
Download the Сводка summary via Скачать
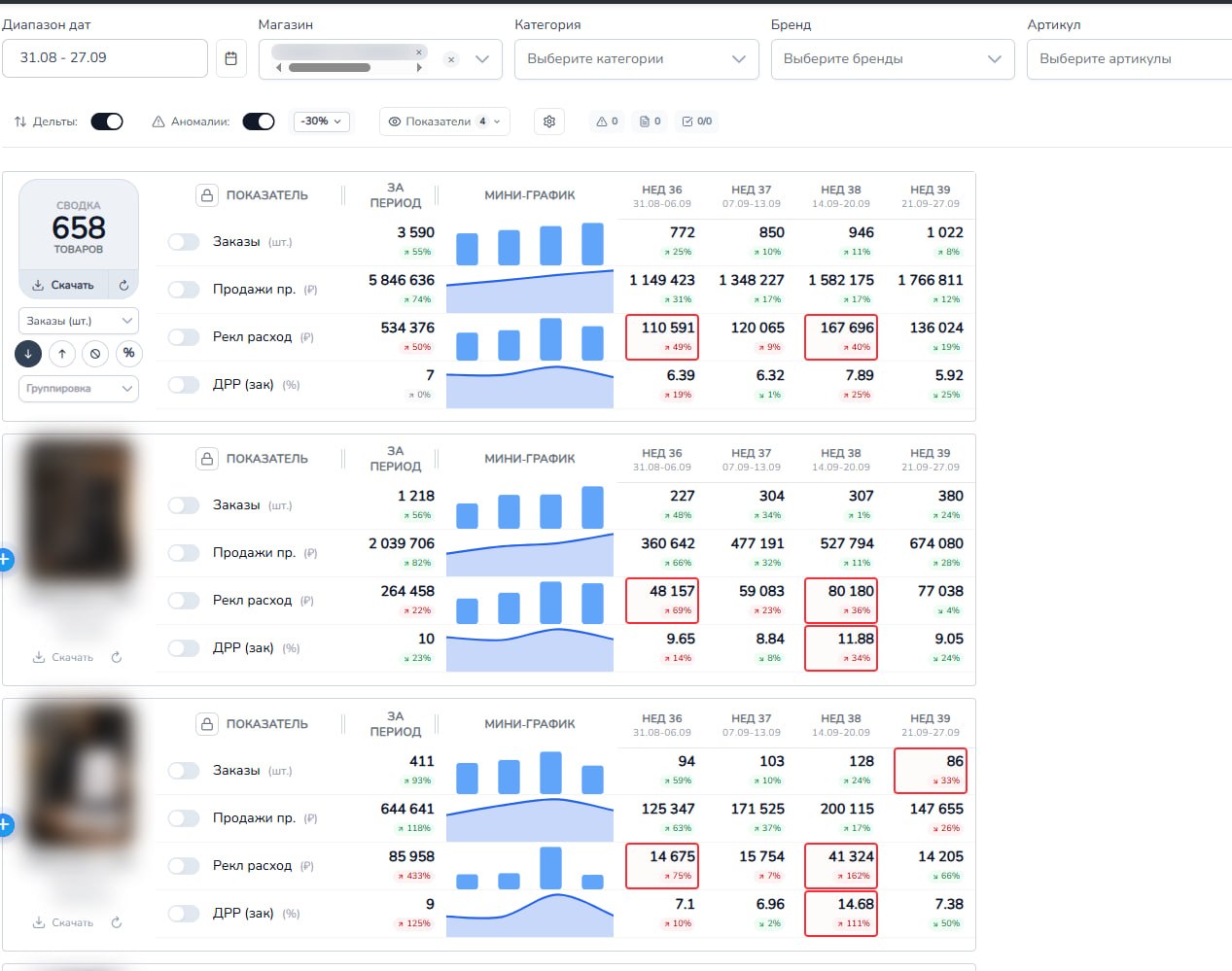click(x=63, y=286)
